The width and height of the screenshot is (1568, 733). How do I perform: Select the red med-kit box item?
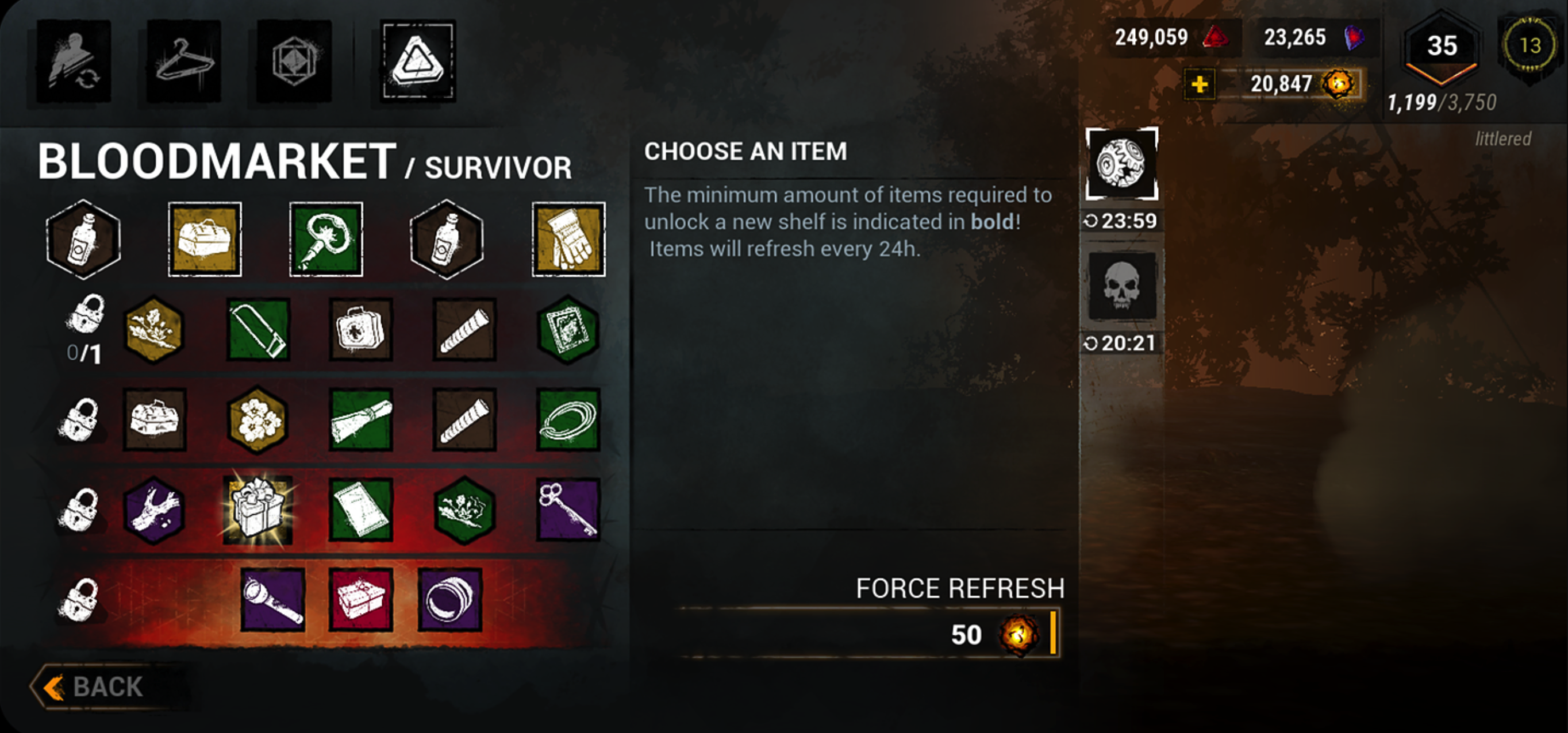pyautogui.click(x=361, y=599)
